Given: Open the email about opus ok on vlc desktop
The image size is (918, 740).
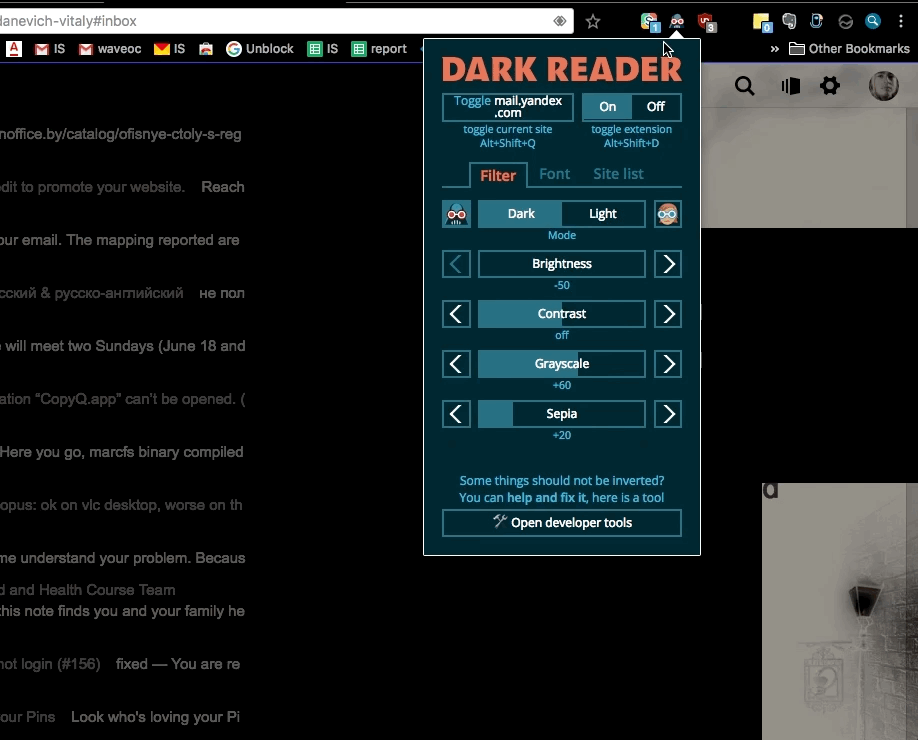Looking at the screenshot, I should (x=122, y=505).
